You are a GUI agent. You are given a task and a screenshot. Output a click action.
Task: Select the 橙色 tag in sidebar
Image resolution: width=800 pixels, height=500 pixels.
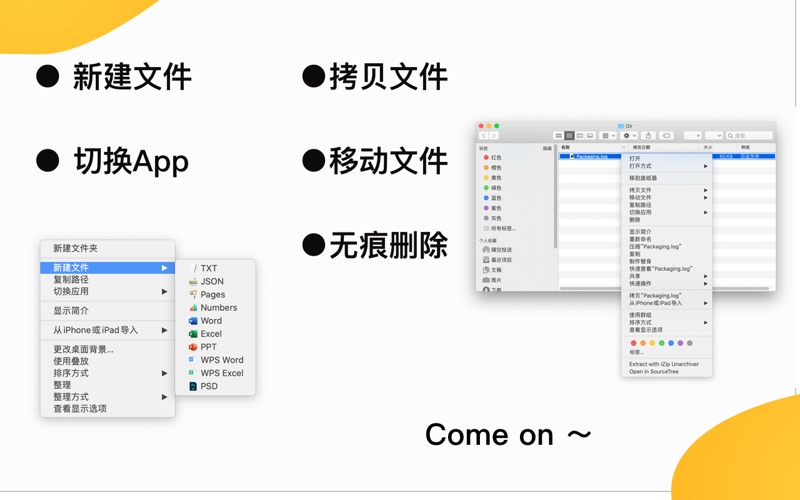tap(492, 168)
